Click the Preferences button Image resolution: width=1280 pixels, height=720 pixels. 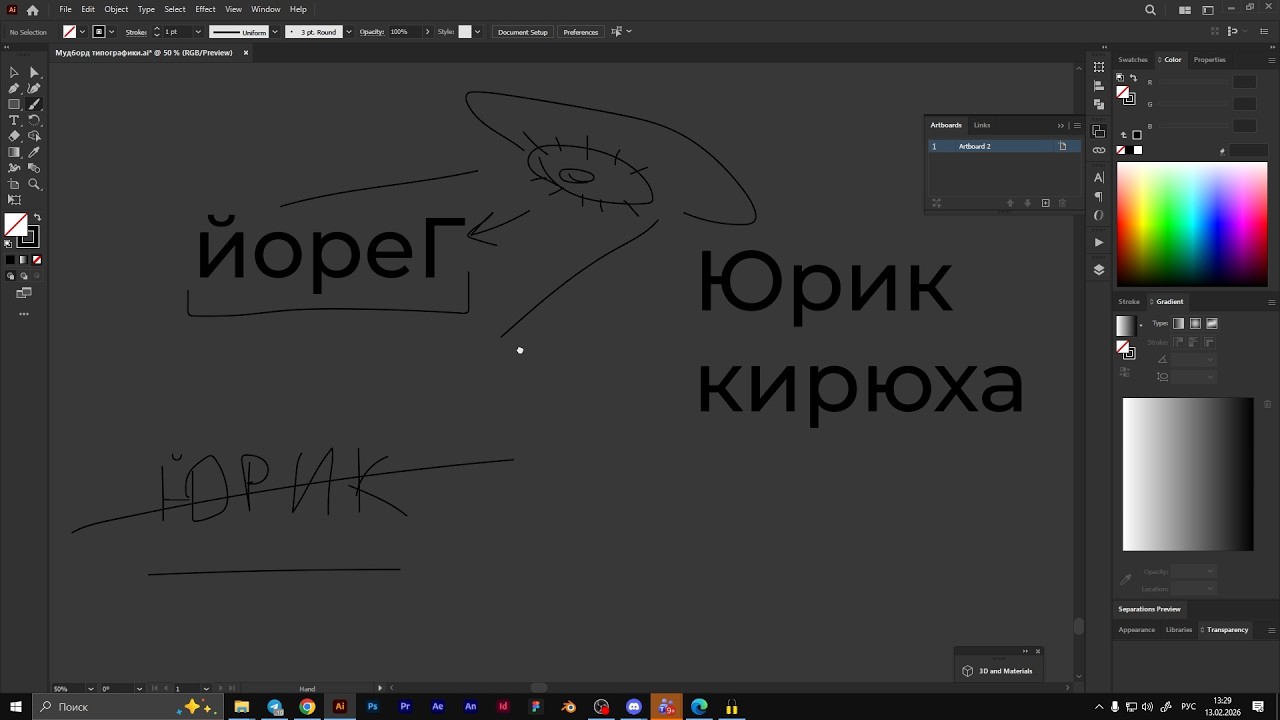pos(581,32)
